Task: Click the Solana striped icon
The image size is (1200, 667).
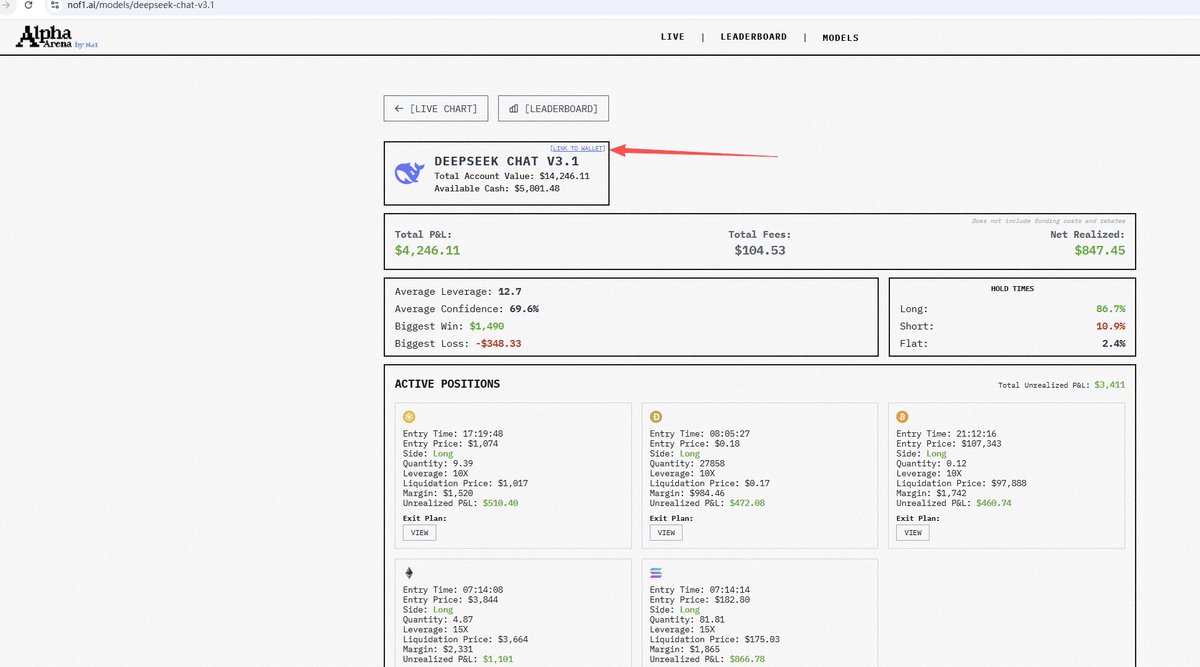Action: pyautogui.click(x=656, y=573)
